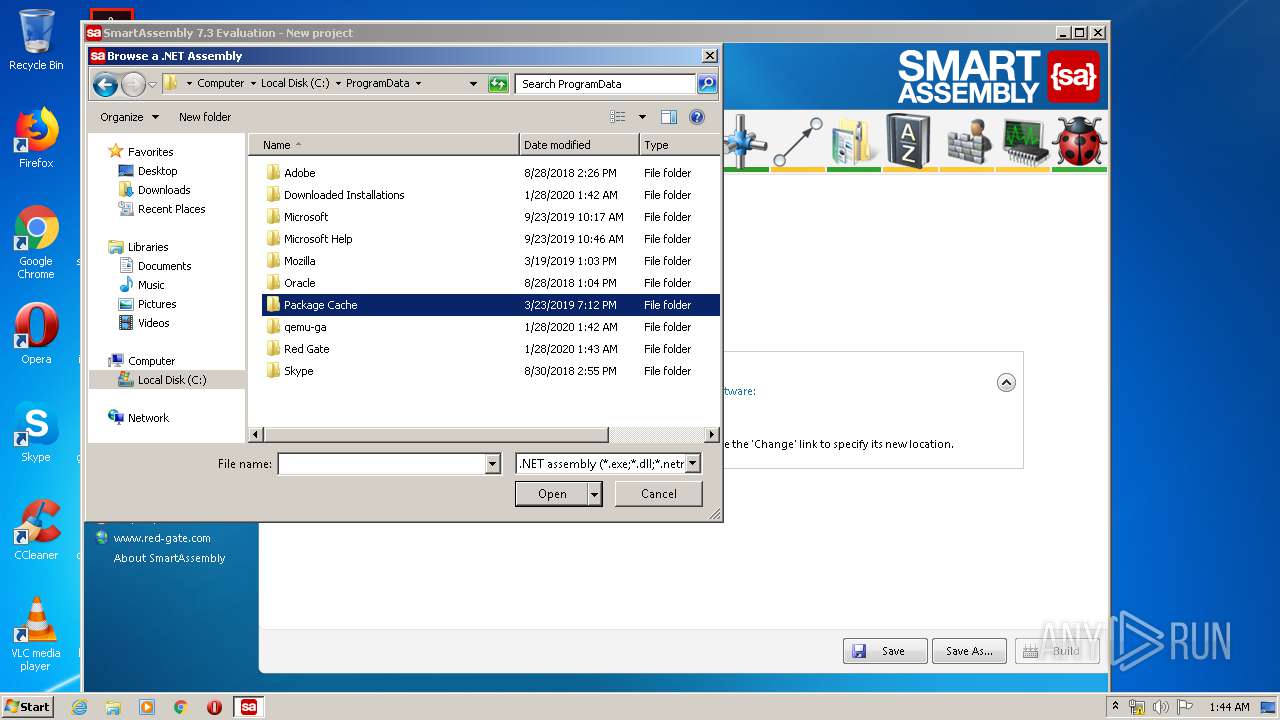Open the tamper protection guard icon
This screenshot has height=720, width=1280.
coord(967,140)
